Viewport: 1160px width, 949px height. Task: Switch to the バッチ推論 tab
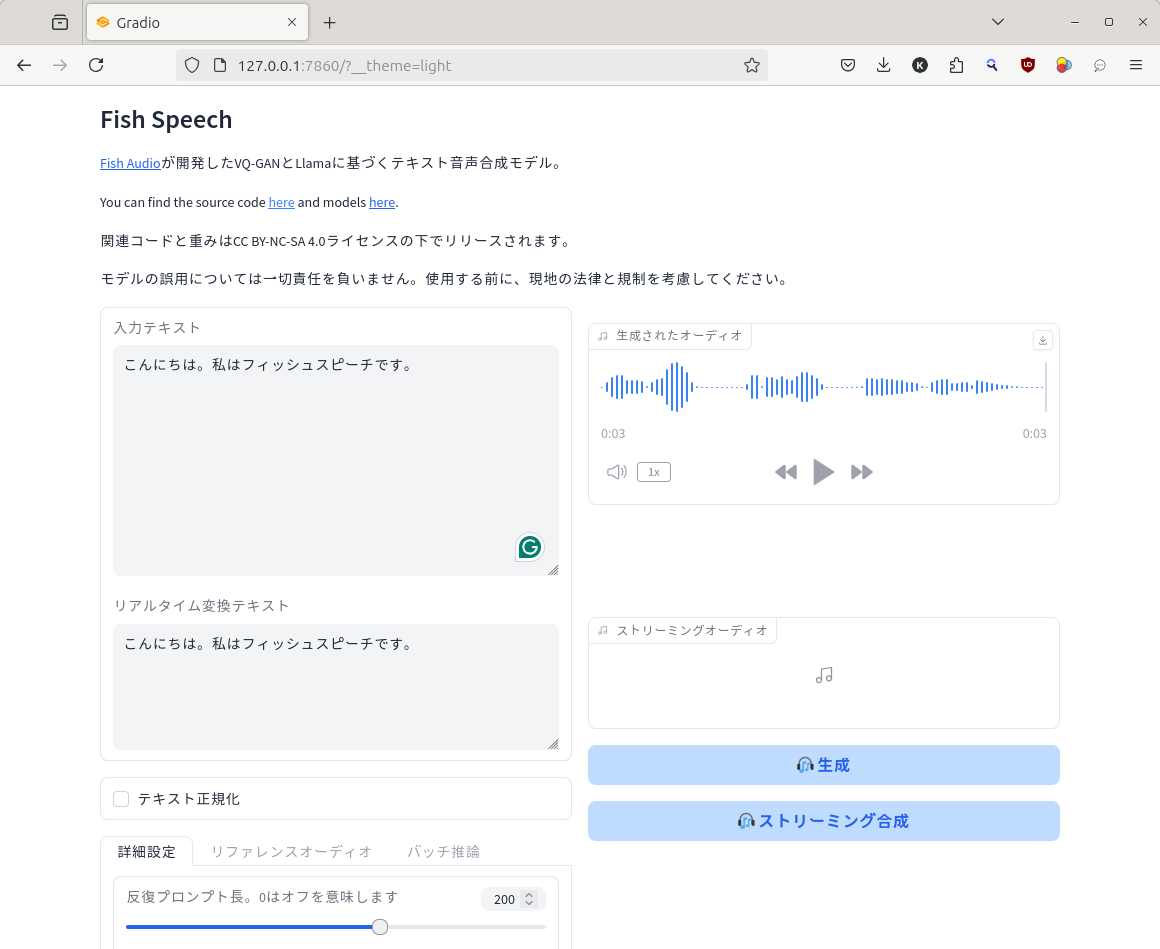(443, 851)
